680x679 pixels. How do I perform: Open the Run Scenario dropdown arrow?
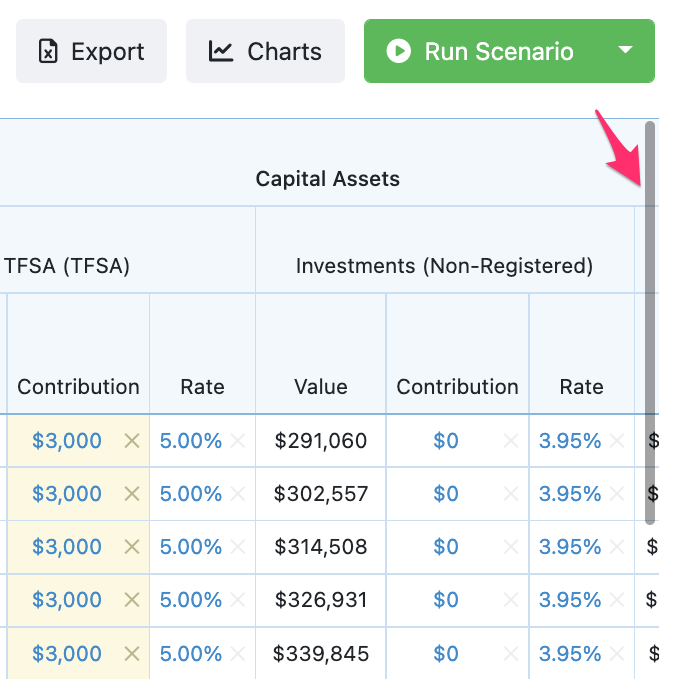[x=626, y=50]
